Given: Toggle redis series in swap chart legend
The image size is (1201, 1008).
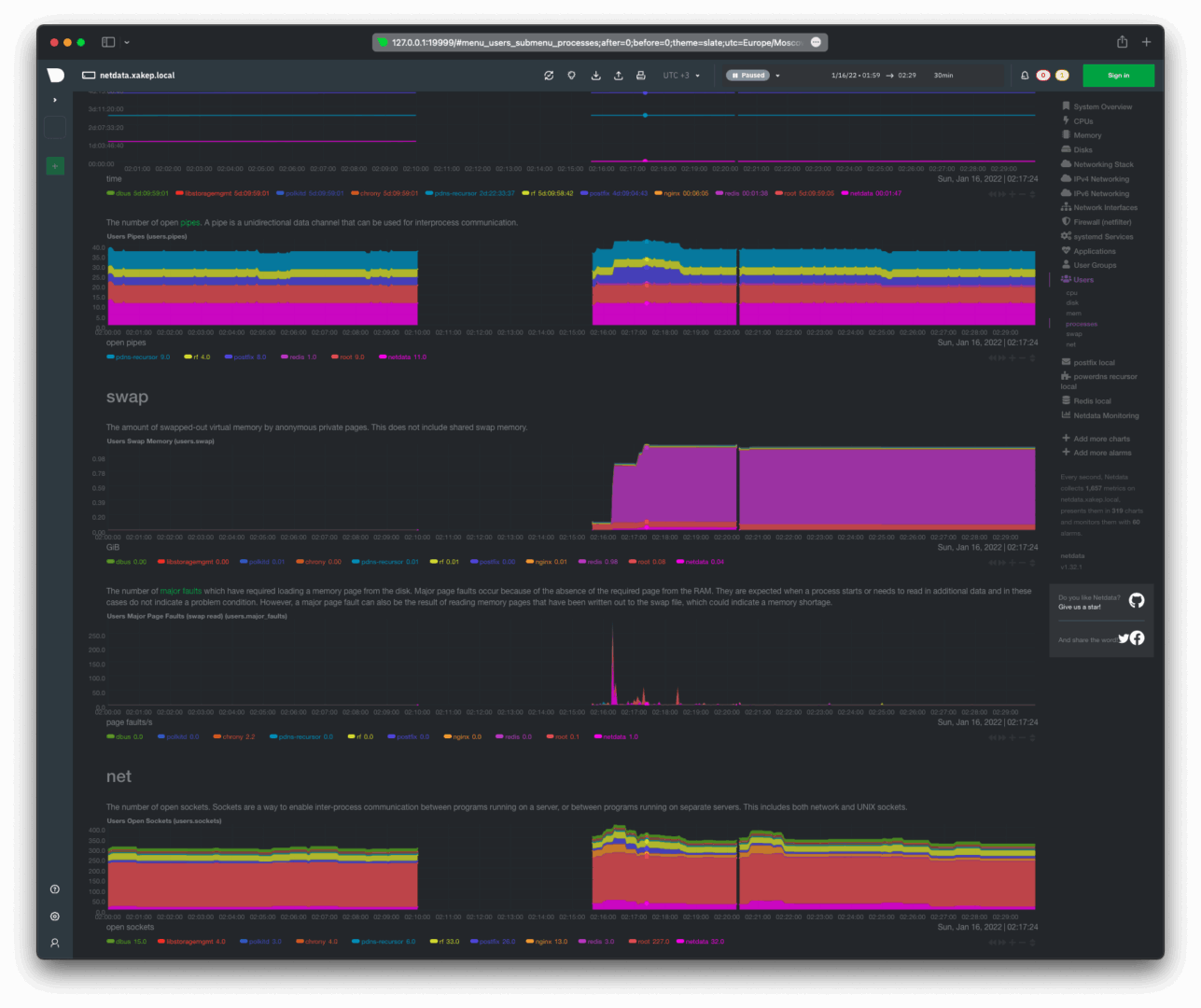Looking at the screenshot, I should coord(599,562).
